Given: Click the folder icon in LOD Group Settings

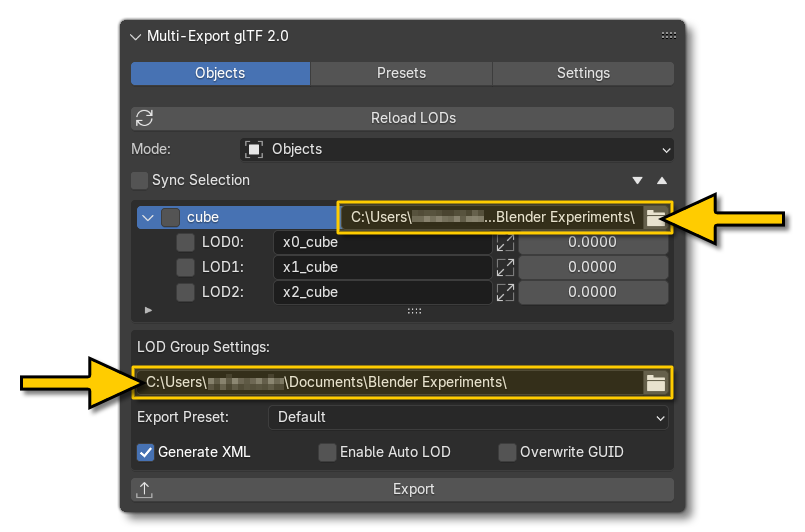Looking at the screenshot, I should point(655,382).
